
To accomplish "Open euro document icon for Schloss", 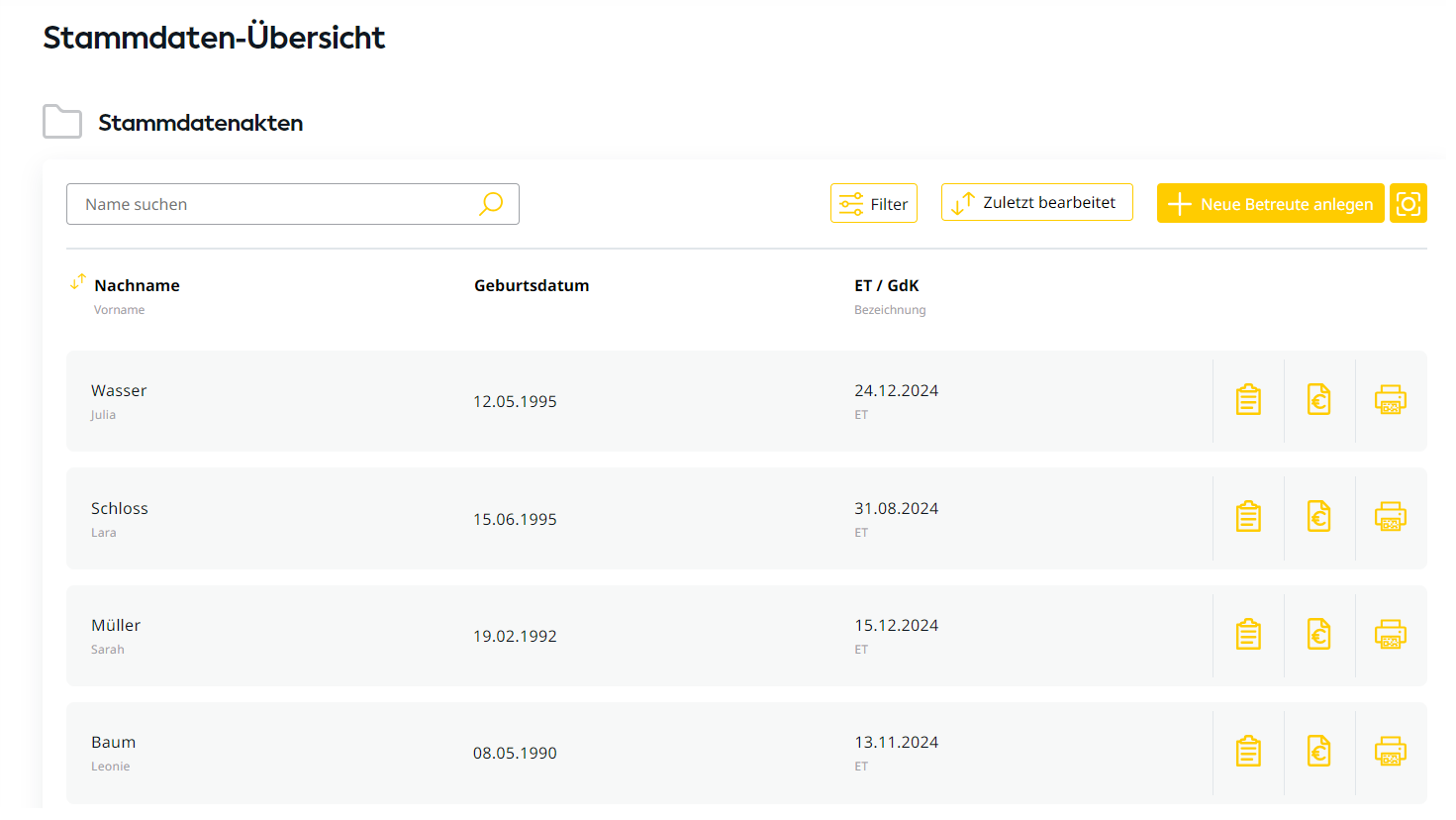I will 1318,517.
